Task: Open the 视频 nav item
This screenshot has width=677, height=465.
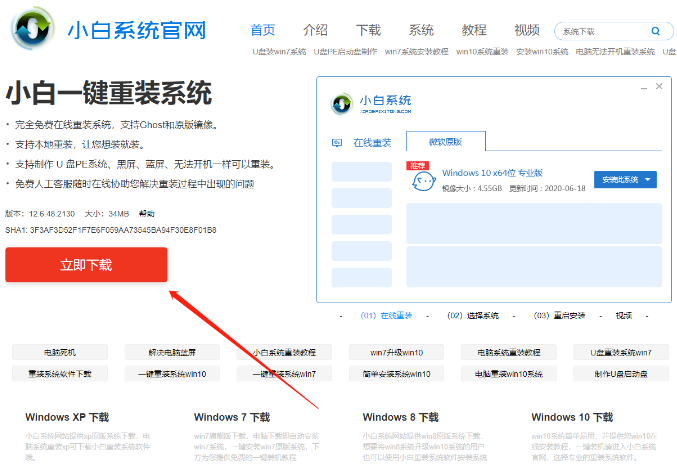Action: [x=527, y=30]
